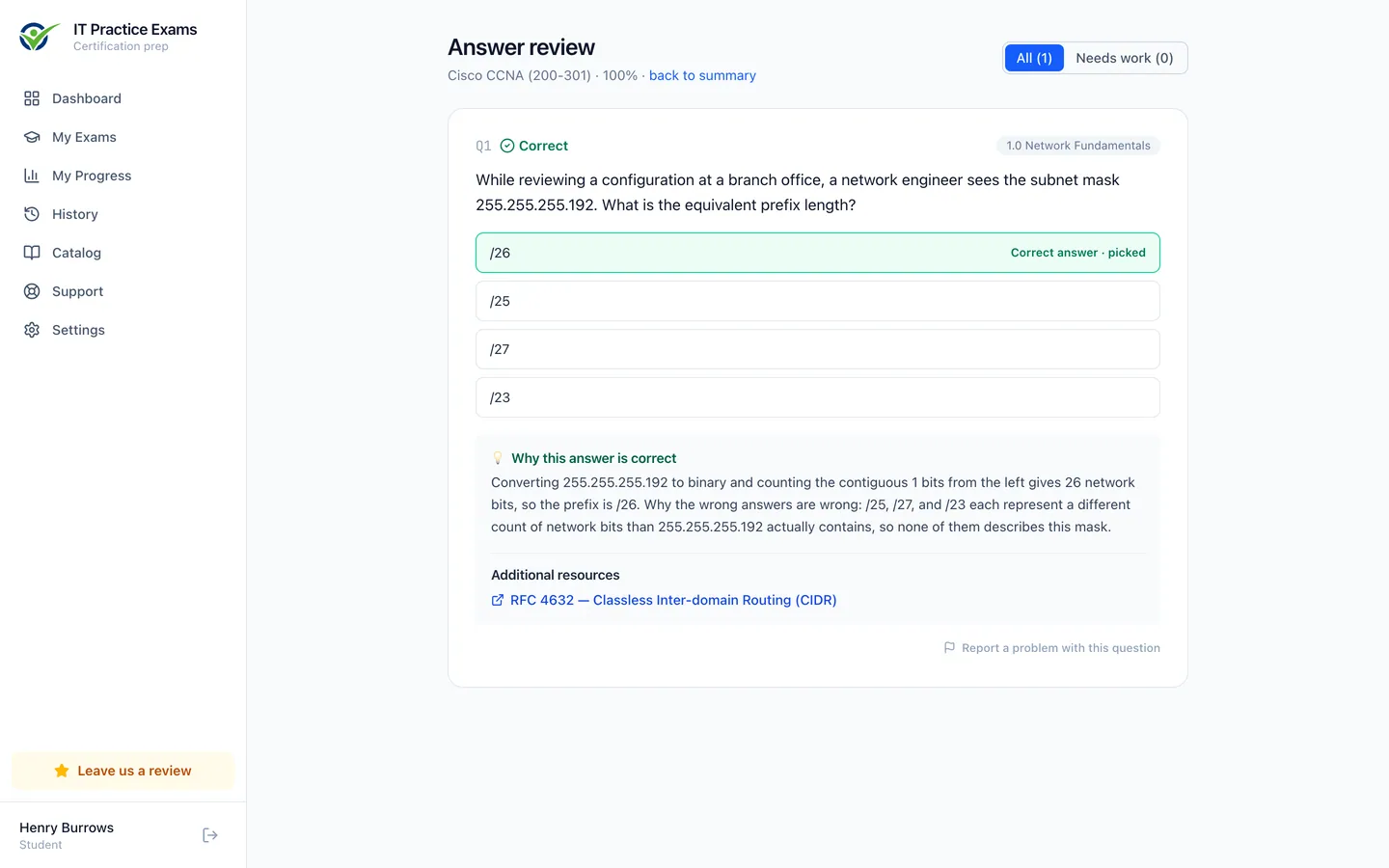Open the My Progress page

coord(123,176)
